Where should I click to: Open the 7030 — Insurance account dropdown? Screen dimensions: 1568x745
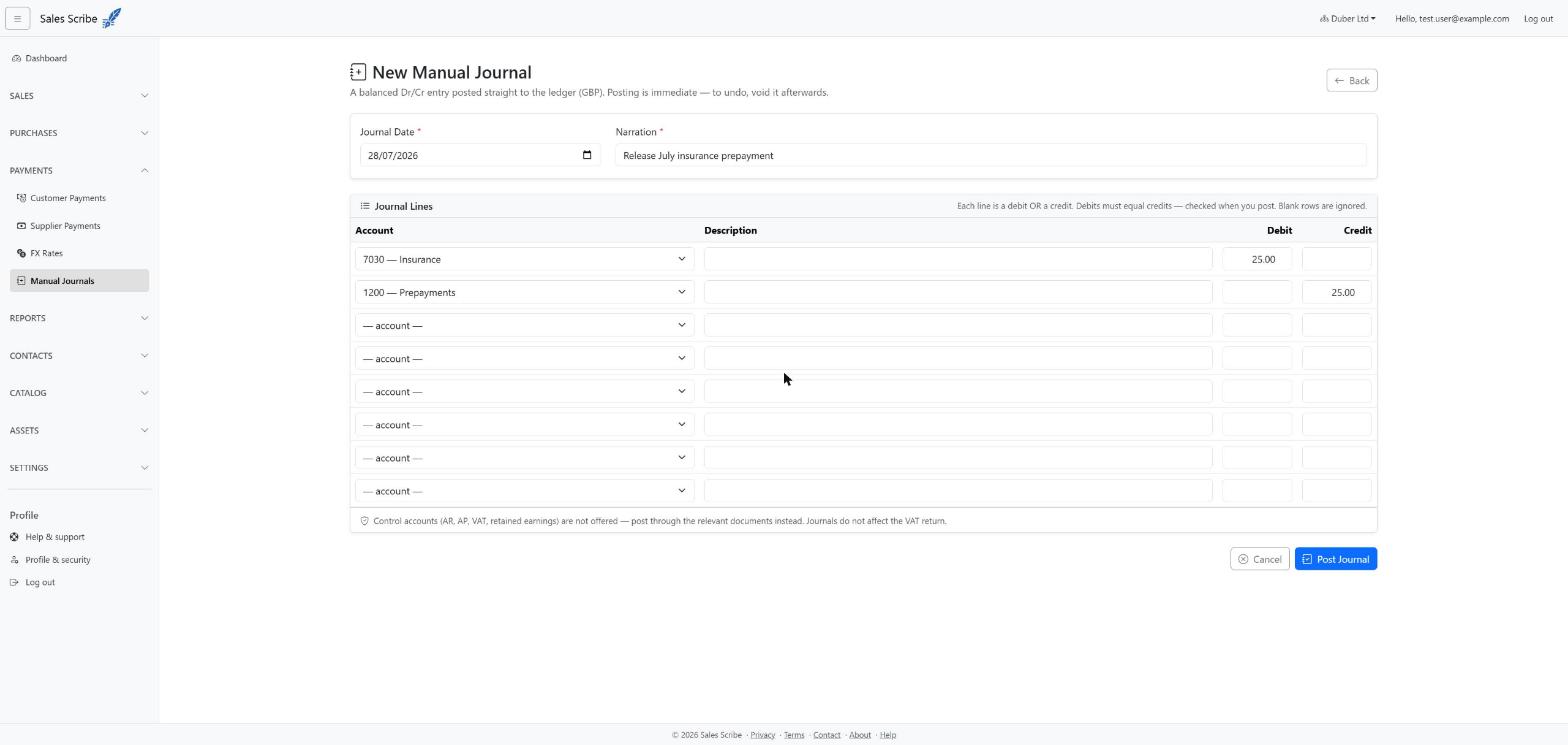pyautogui.click(x=524, y=259)
